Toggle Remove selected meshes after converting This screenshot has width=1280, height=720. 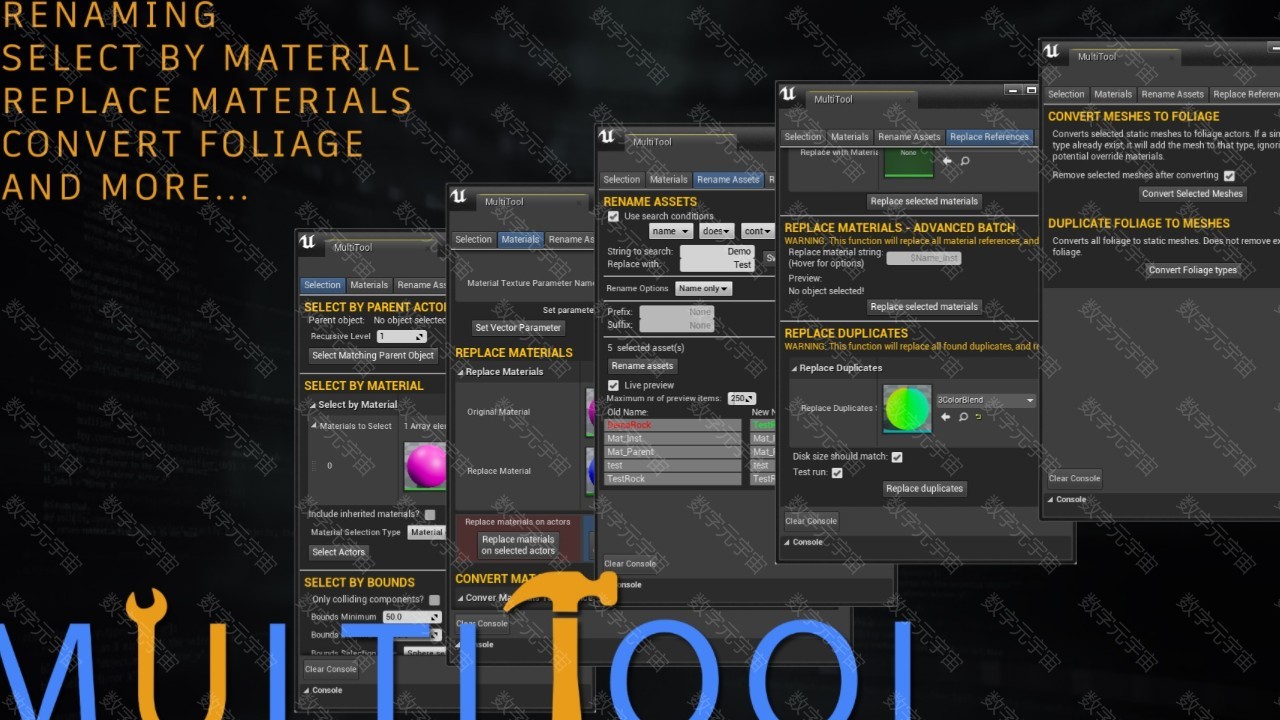(x=1229, y=176)
